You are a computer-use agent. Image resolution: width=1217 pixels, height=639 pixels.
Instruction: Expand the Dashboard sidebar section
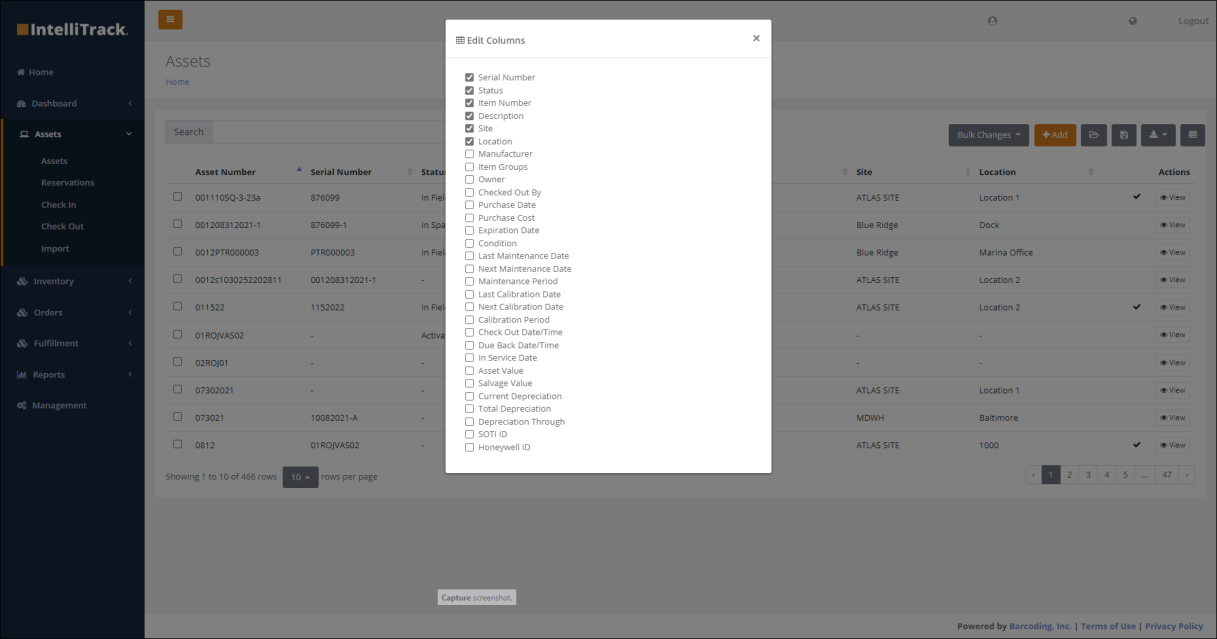[x=72, y=103]
